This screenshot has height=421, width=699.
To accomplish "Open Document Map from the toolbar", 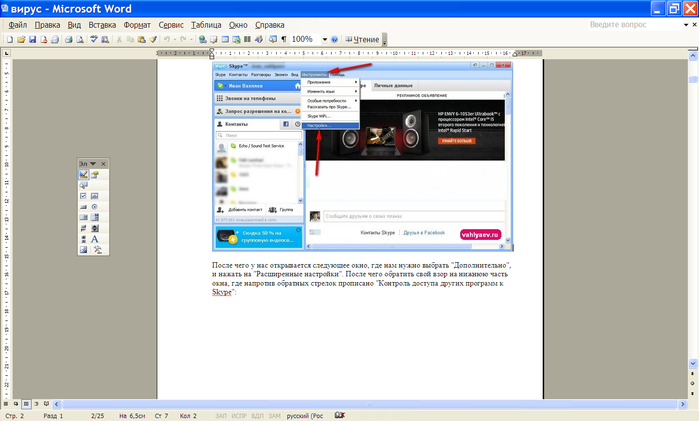I will point(273,40).
